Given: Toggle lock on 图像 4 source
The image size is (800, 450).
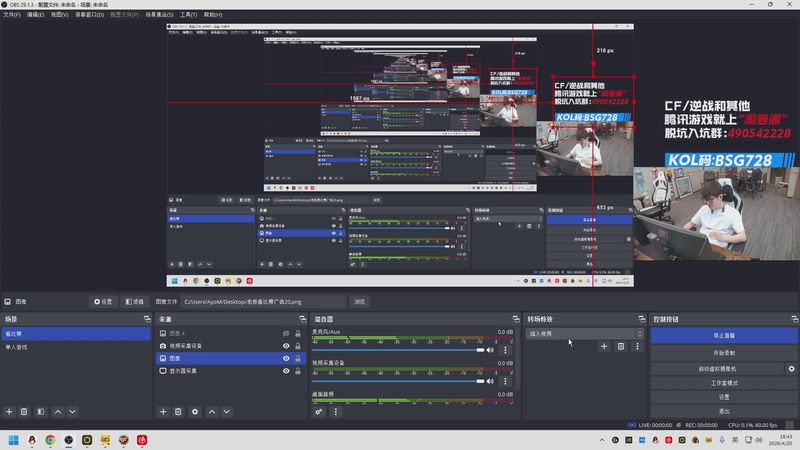Looking at the screenshot, I should [x=298, y=333].
